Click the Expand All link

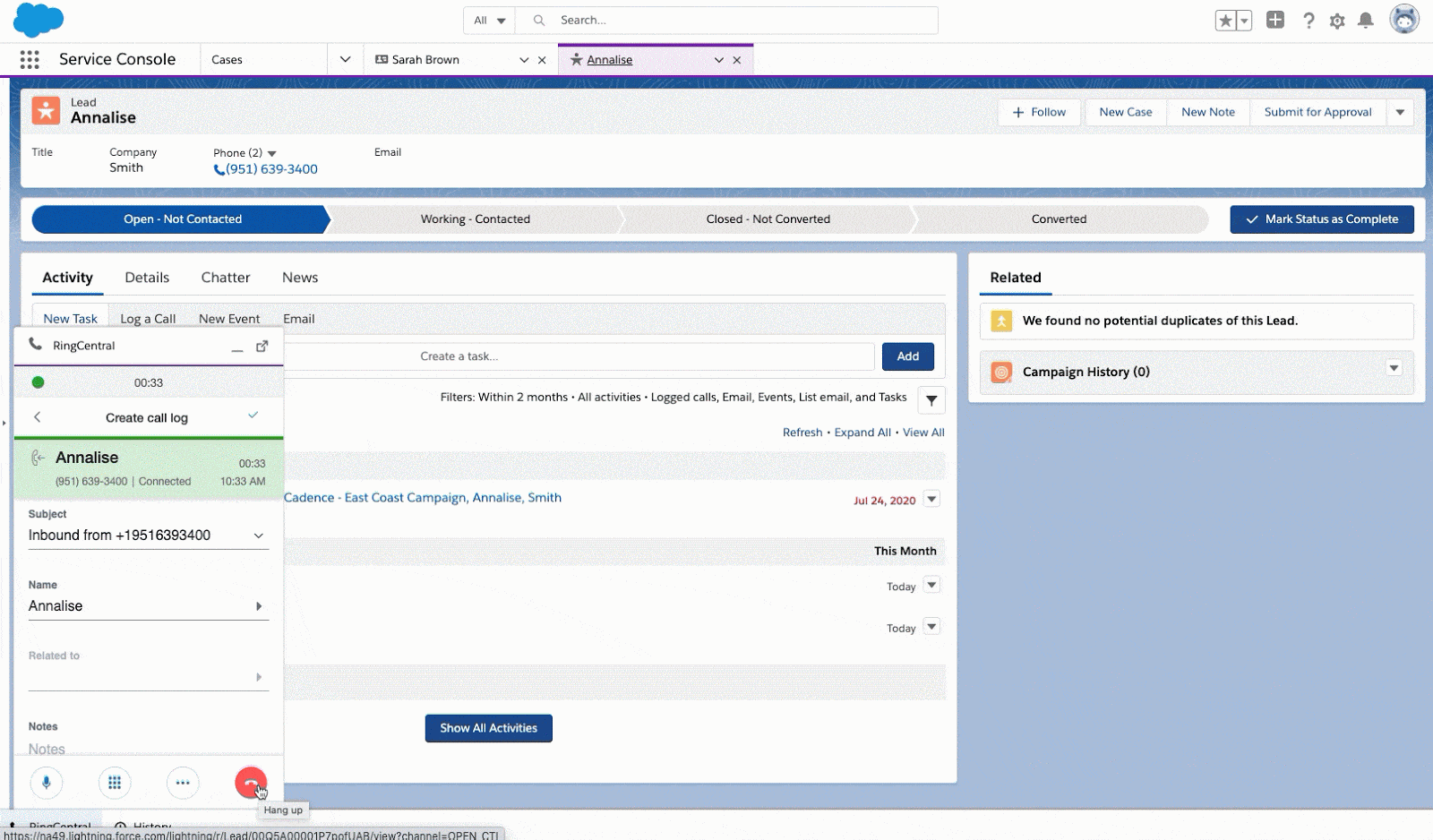tap(862, 433)
